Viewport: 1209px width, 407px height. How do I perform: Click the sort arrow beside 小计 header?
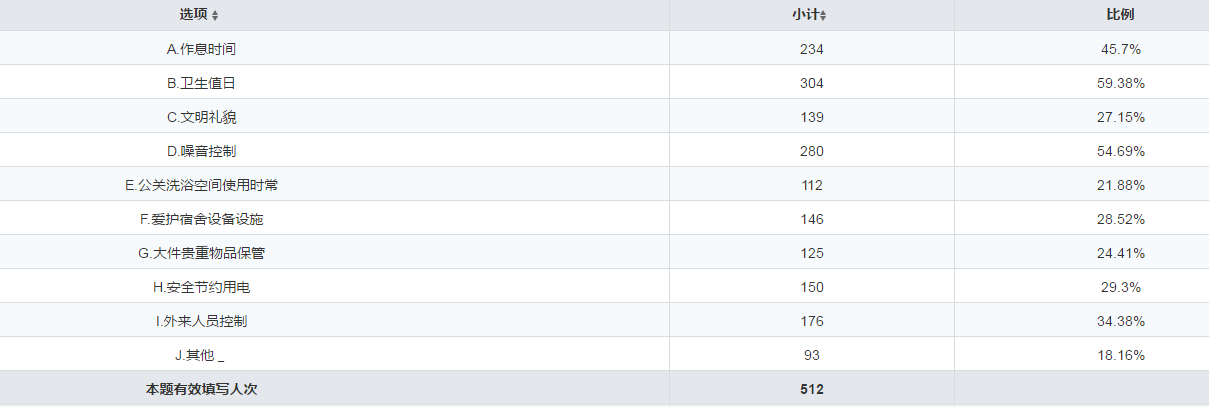point(823,16)
